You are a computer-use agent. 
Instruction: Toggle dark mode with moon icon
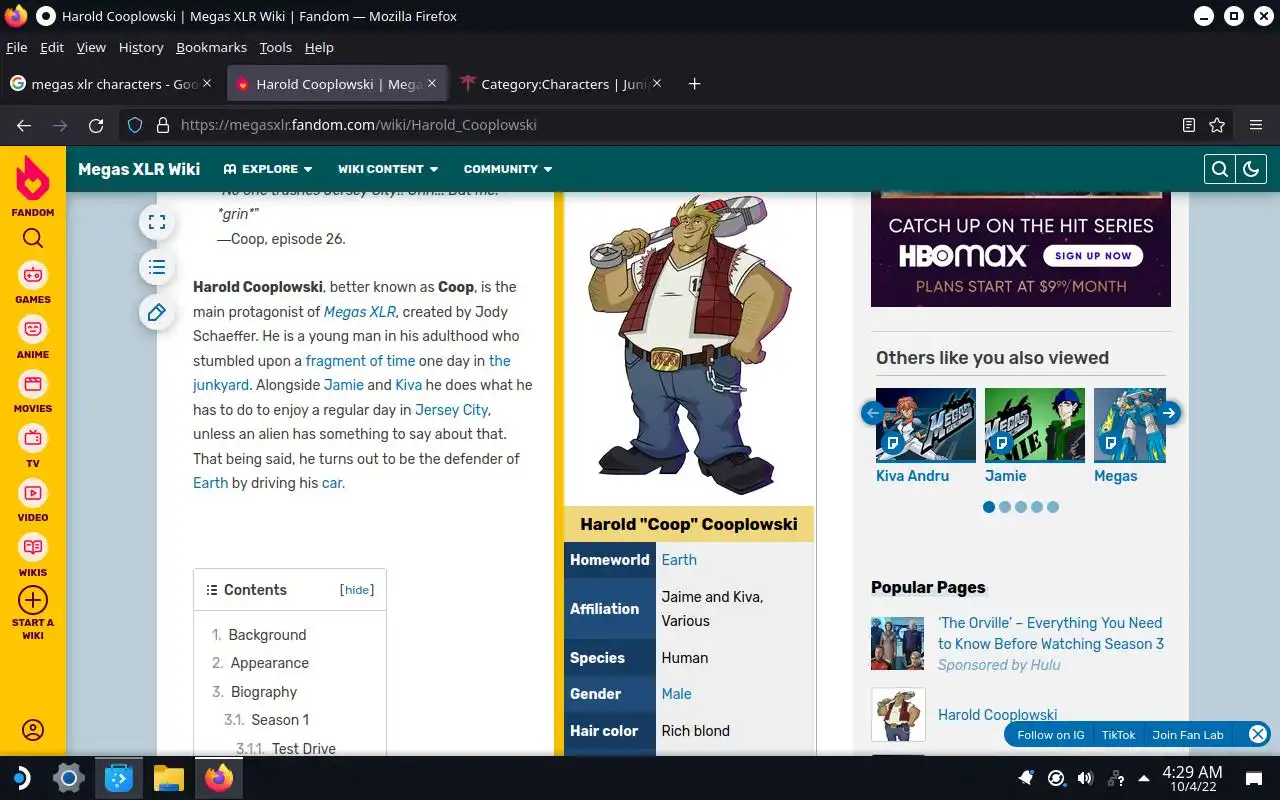1251,169
